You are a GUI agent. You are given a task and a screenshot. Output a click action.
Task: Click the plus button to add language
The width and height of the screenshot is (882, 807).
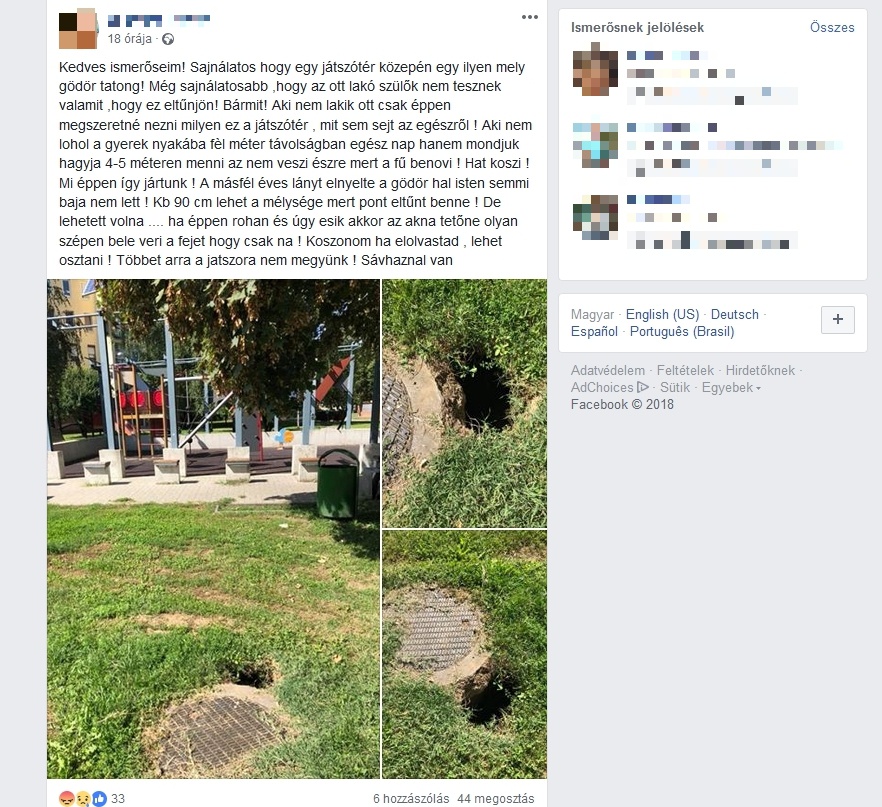[838, 319]
